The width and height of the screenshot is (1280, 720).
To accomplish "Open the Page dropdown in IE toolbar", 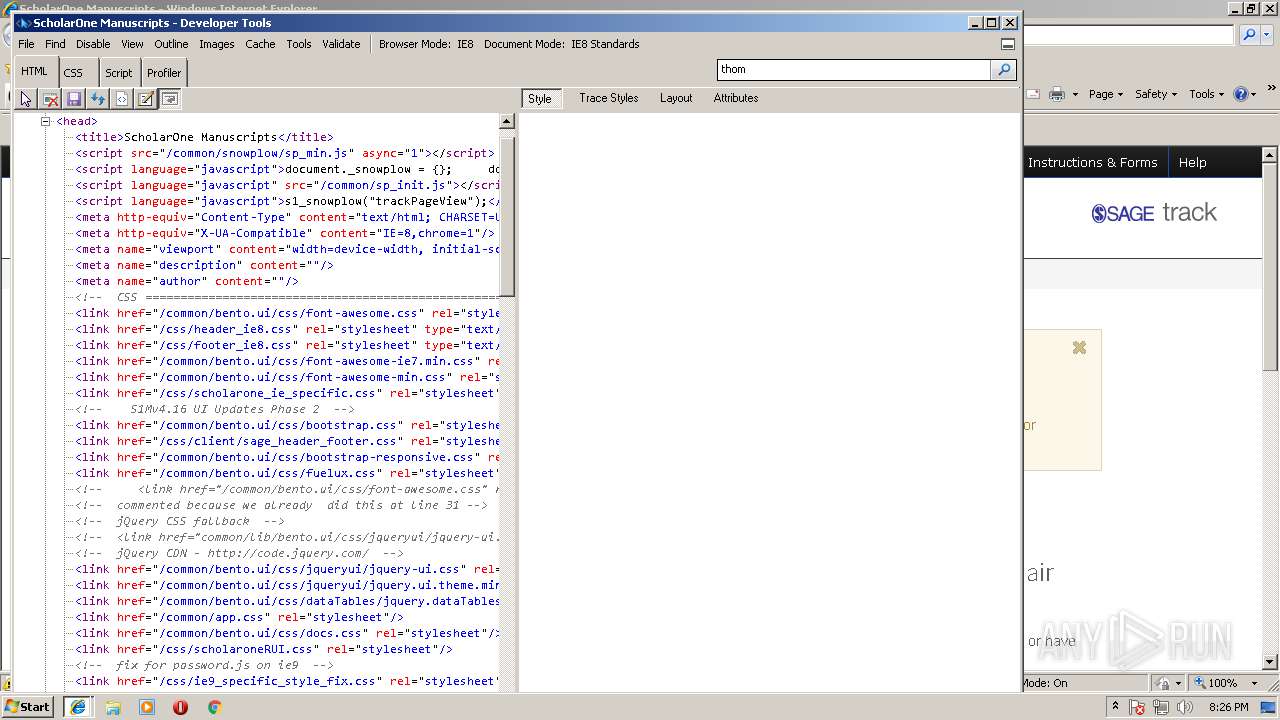I will [1106, 94].
